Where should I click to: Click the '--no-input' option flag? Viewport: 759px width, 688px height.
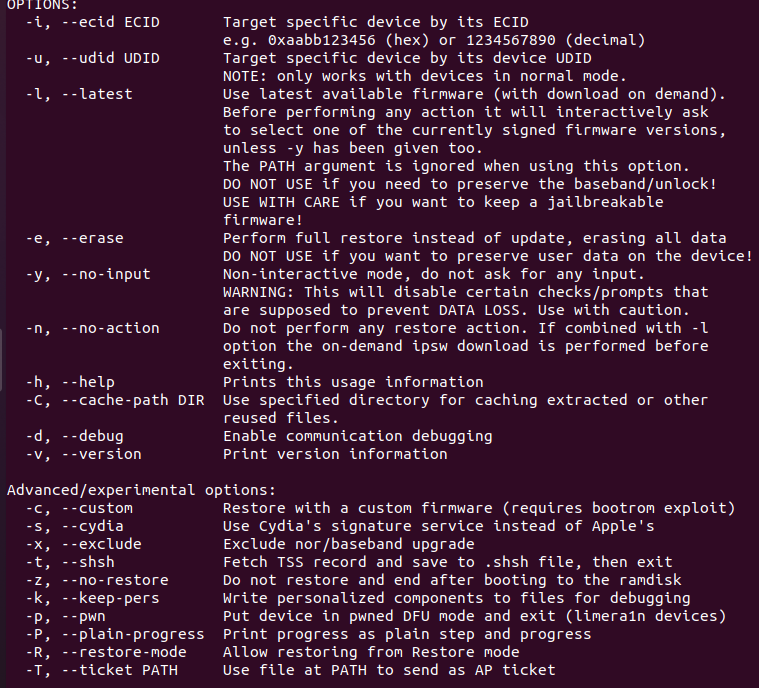tap(106, 274)
